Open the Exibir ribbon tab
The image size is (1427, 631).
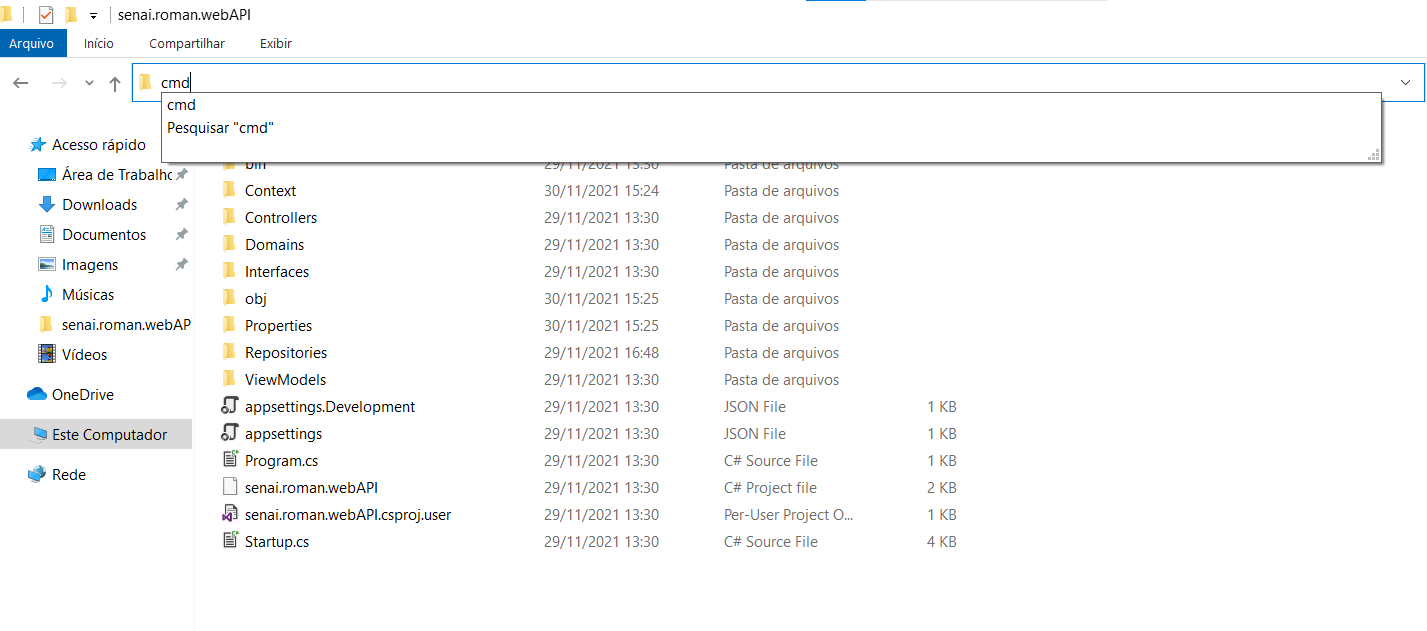pos(276,43)
